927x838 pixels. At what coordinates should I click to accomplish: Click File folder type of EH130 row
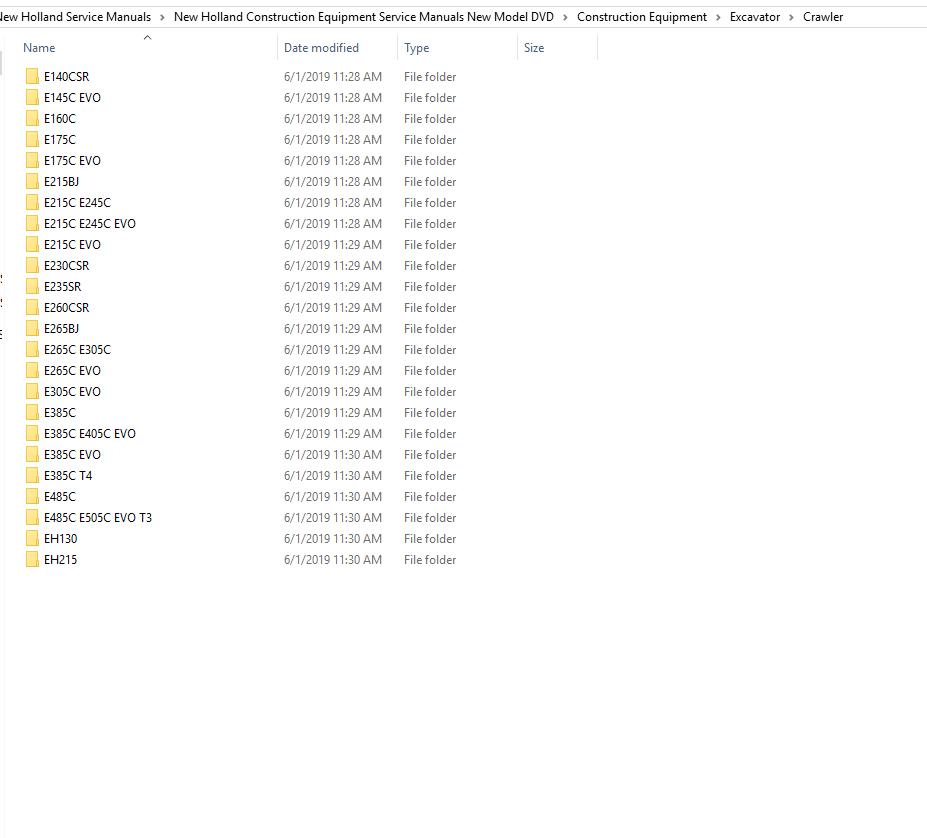[x=430, y=539]
